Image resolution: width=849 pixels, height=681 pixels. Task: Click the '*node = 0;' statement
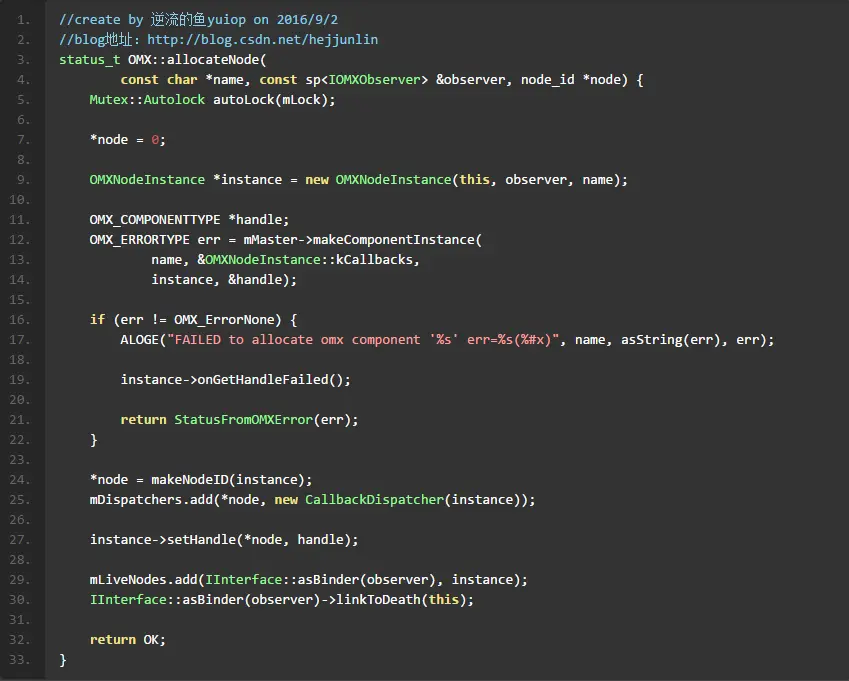point(128,140)
